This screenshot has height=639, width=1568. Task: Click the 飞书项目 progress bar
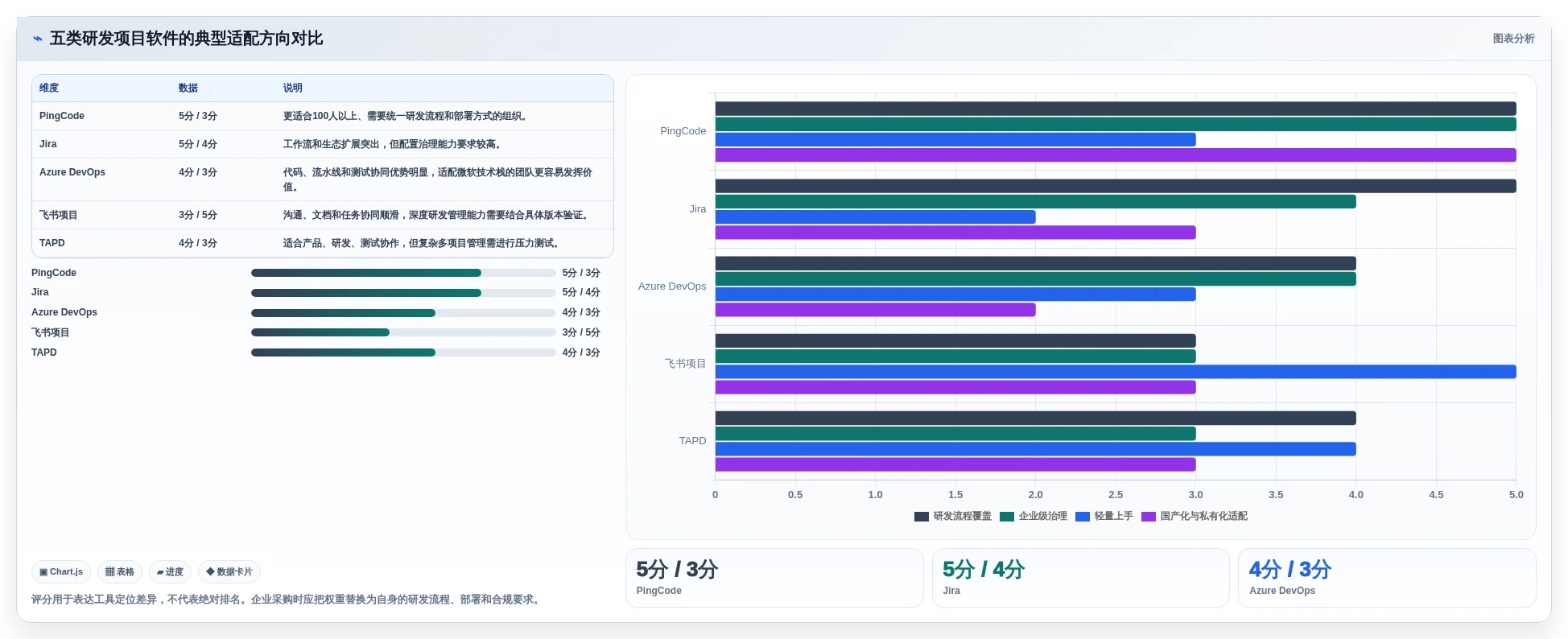coord(403,332)
